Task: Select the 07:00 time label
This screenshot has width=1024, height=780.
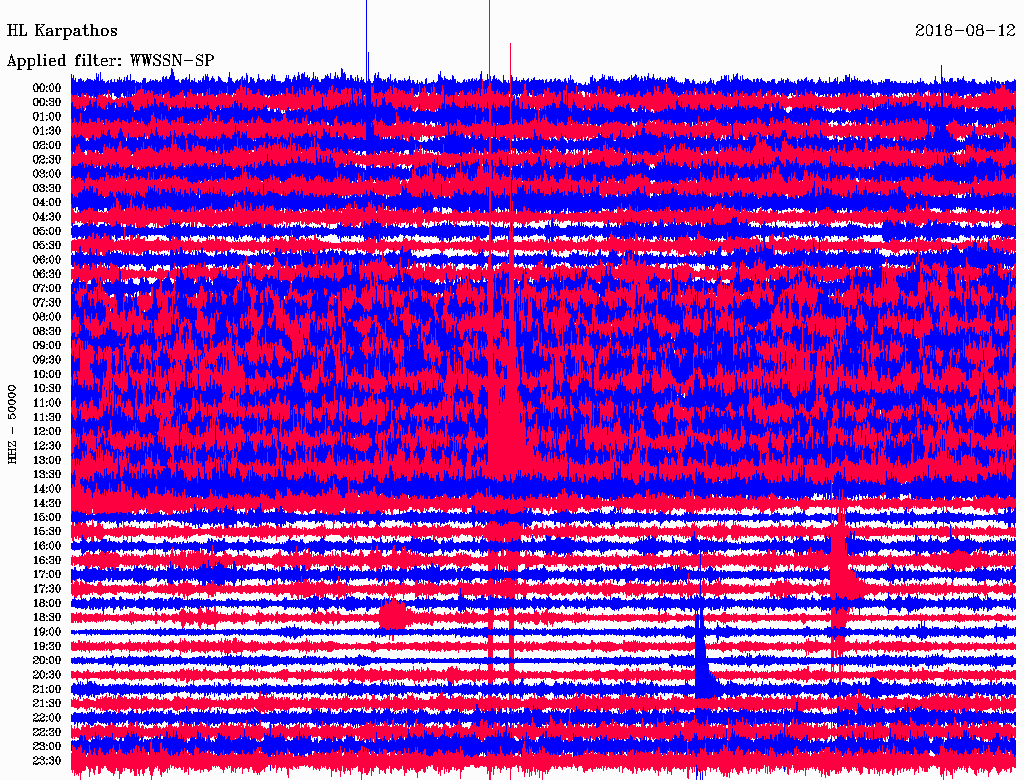Action: (47, 288)
